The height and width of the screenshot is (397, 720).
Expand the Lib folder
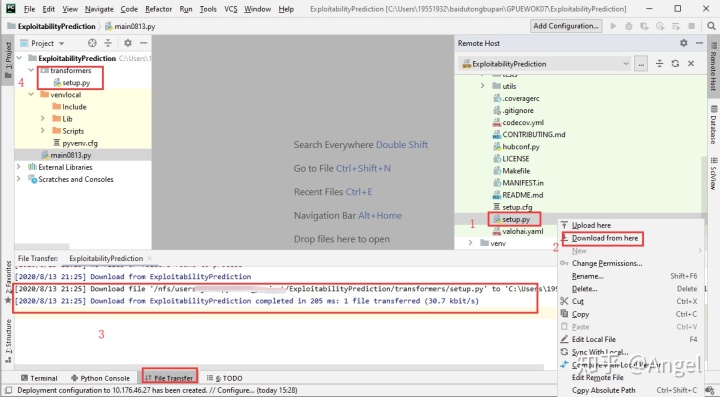pyautogui.click(x=43, y=118)
